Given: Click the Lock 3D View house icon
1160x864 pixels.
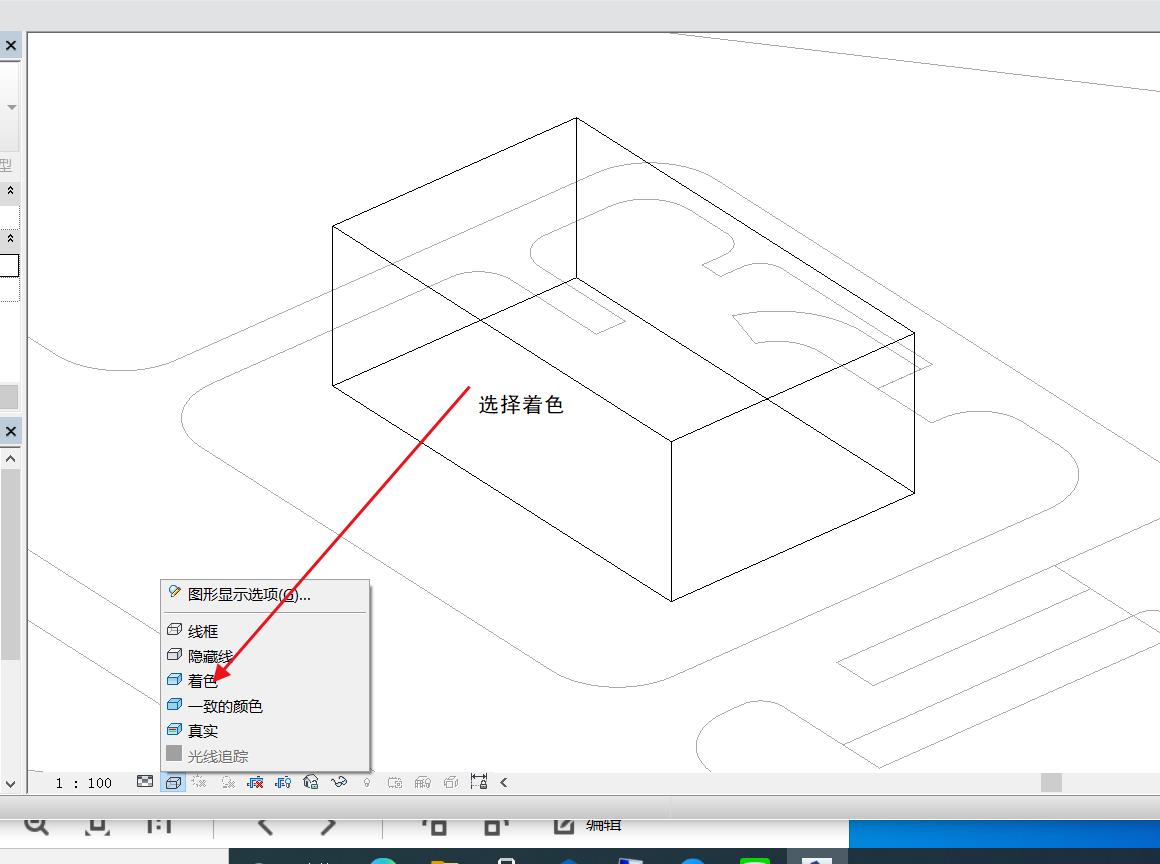Looking at the screenshot, I should pos(311,783).
